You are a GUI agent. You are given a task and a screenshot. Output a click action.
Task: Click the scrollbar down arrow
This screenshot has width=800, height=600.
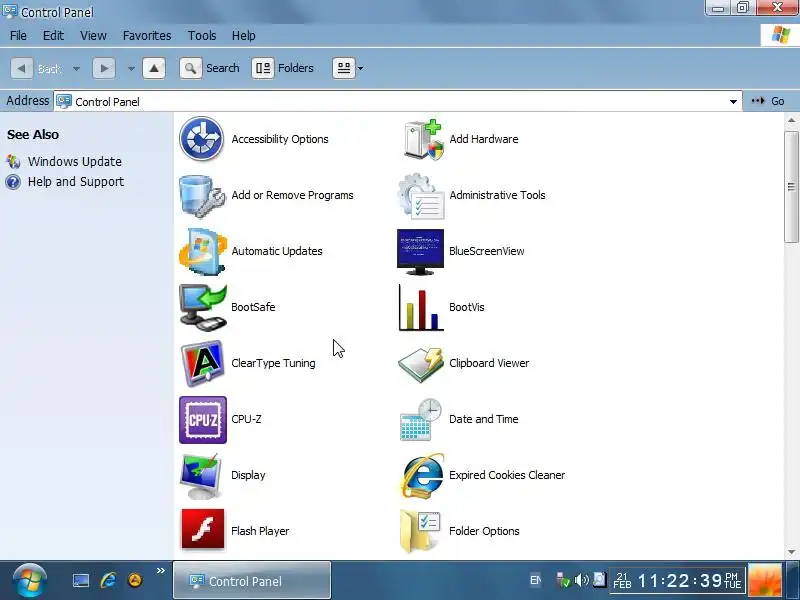coord(791,552)
